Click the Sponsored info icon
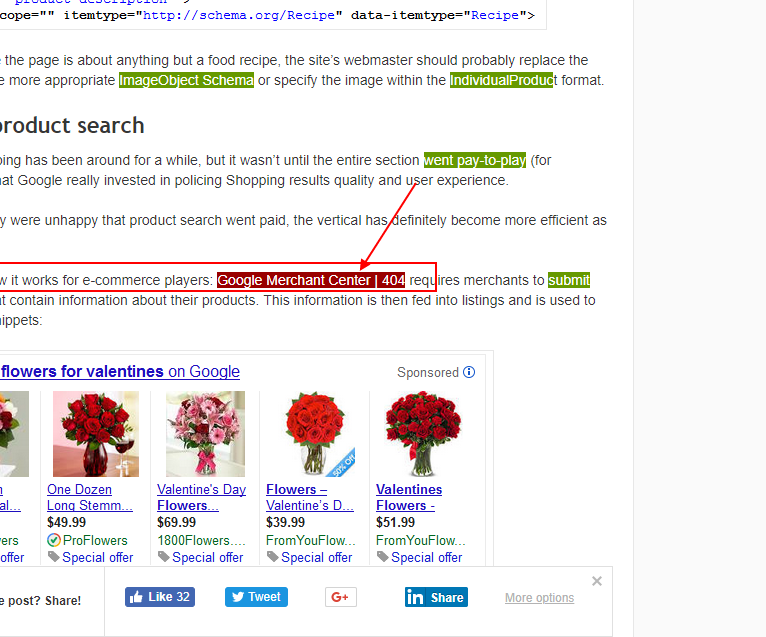 (469, 372)
